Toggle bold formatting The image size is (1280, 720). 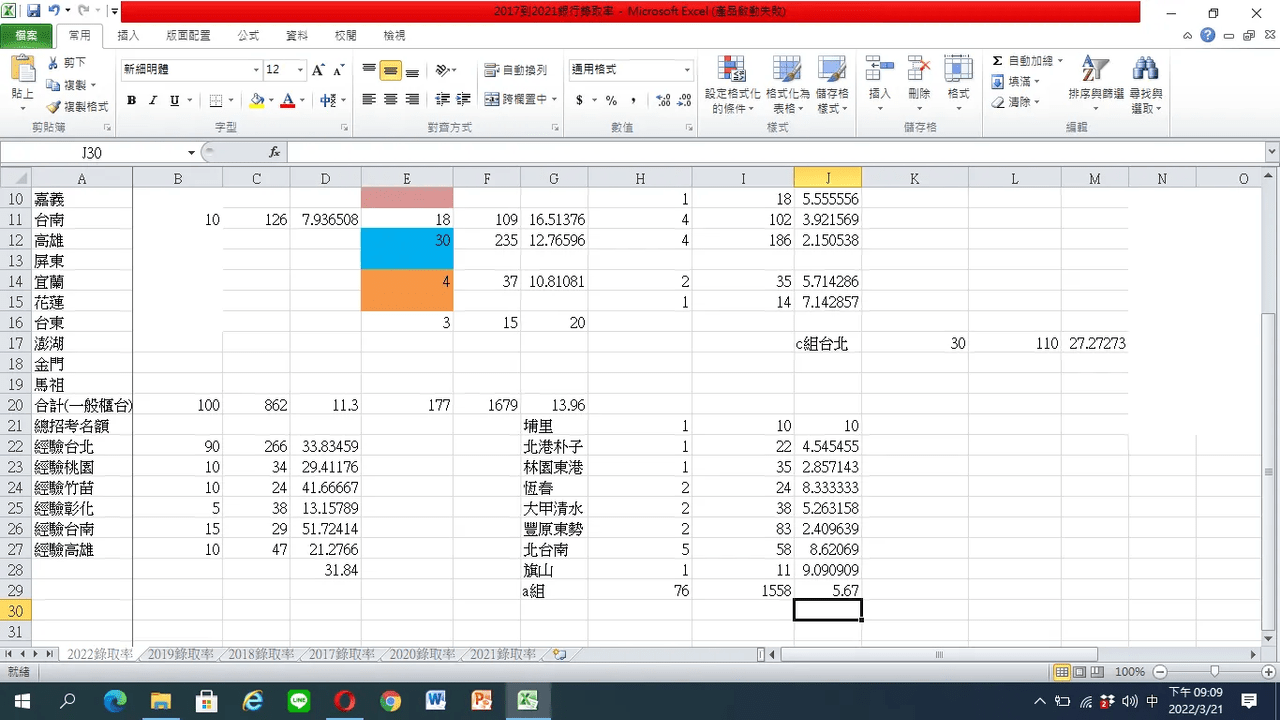pos(131,100)
